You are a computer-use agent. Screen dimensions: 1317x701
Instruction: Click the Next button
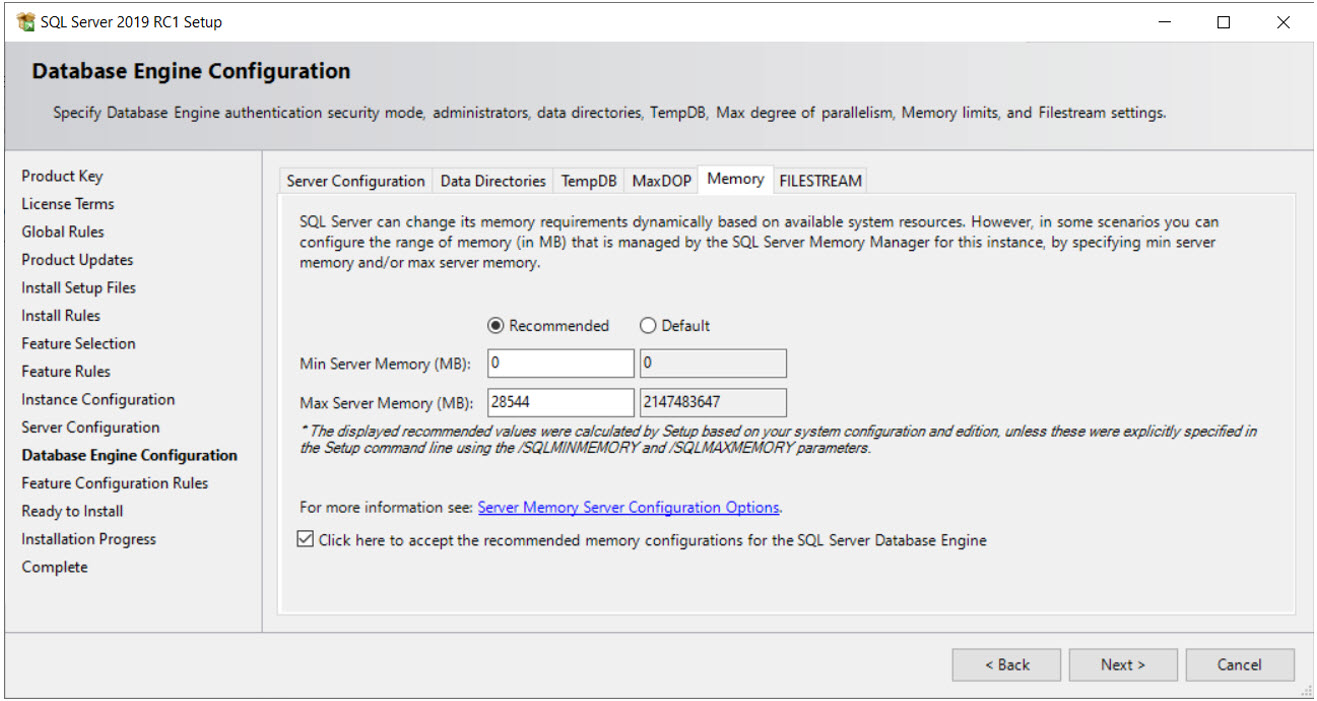coord(1122,664)
